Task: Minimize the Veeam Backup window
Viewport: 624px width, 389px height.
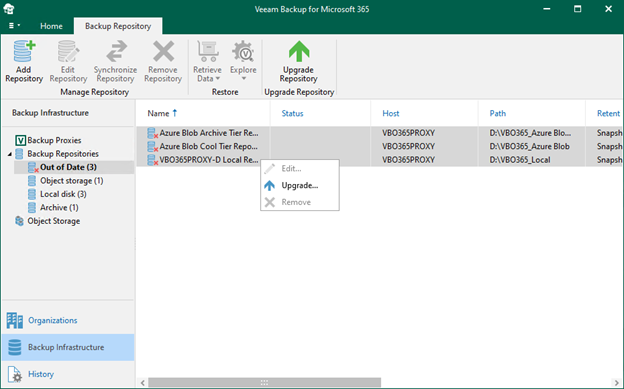Action: click(x=547, y=9)
